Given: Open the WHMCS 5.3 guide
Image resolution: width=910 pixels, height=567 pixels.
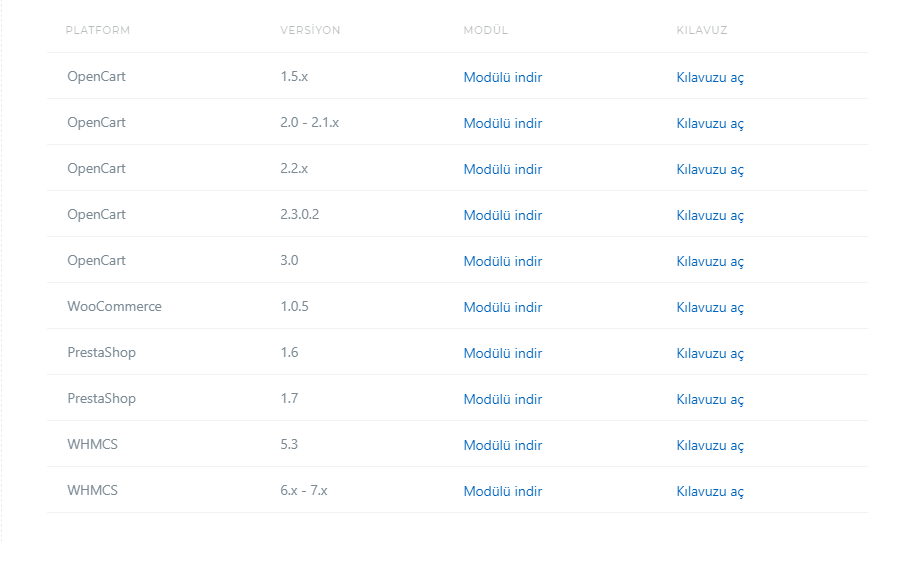Looking at the screenshot, I should [x=710, y=446].
